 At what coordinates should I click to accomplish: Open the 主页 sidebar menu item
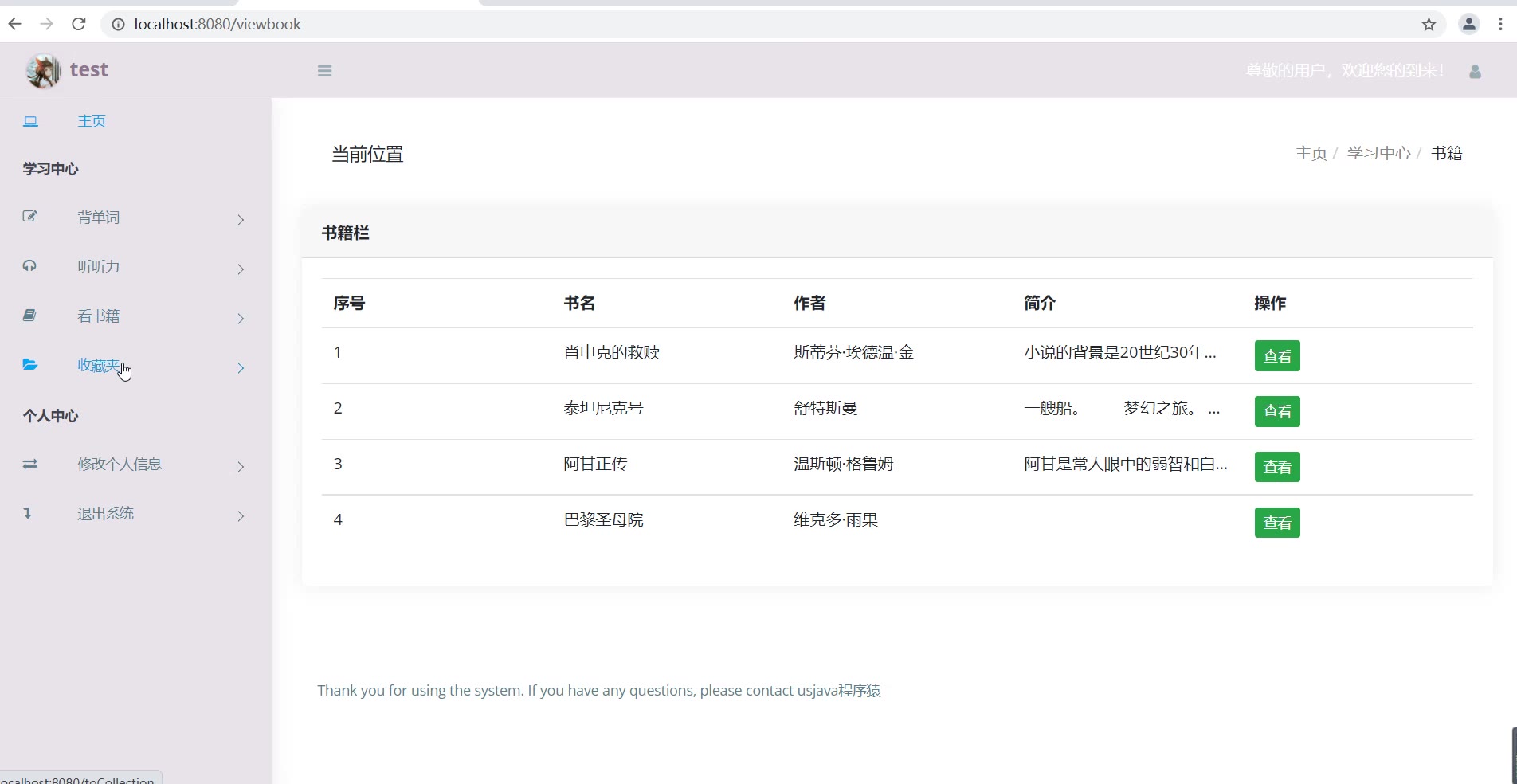[x=92, y=121]
